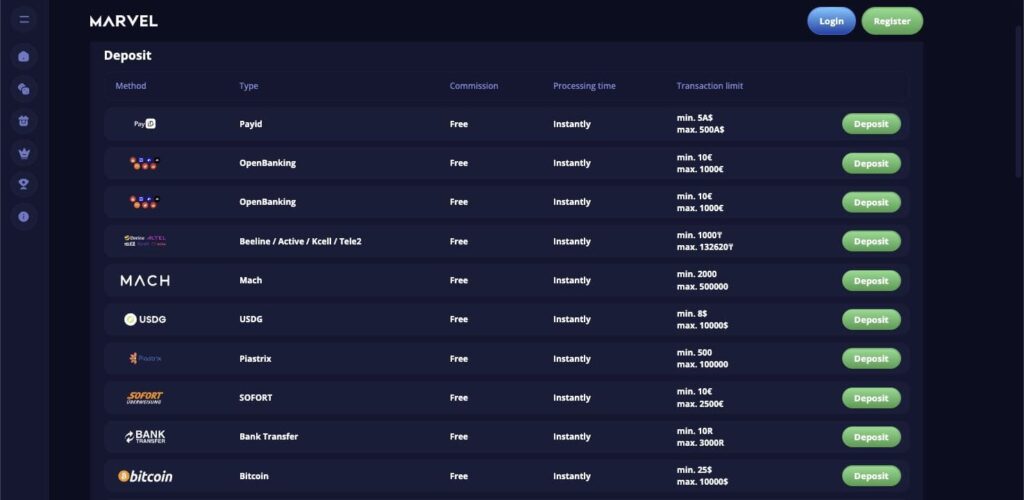Open the gift box bonuses icon

(24, 121)
